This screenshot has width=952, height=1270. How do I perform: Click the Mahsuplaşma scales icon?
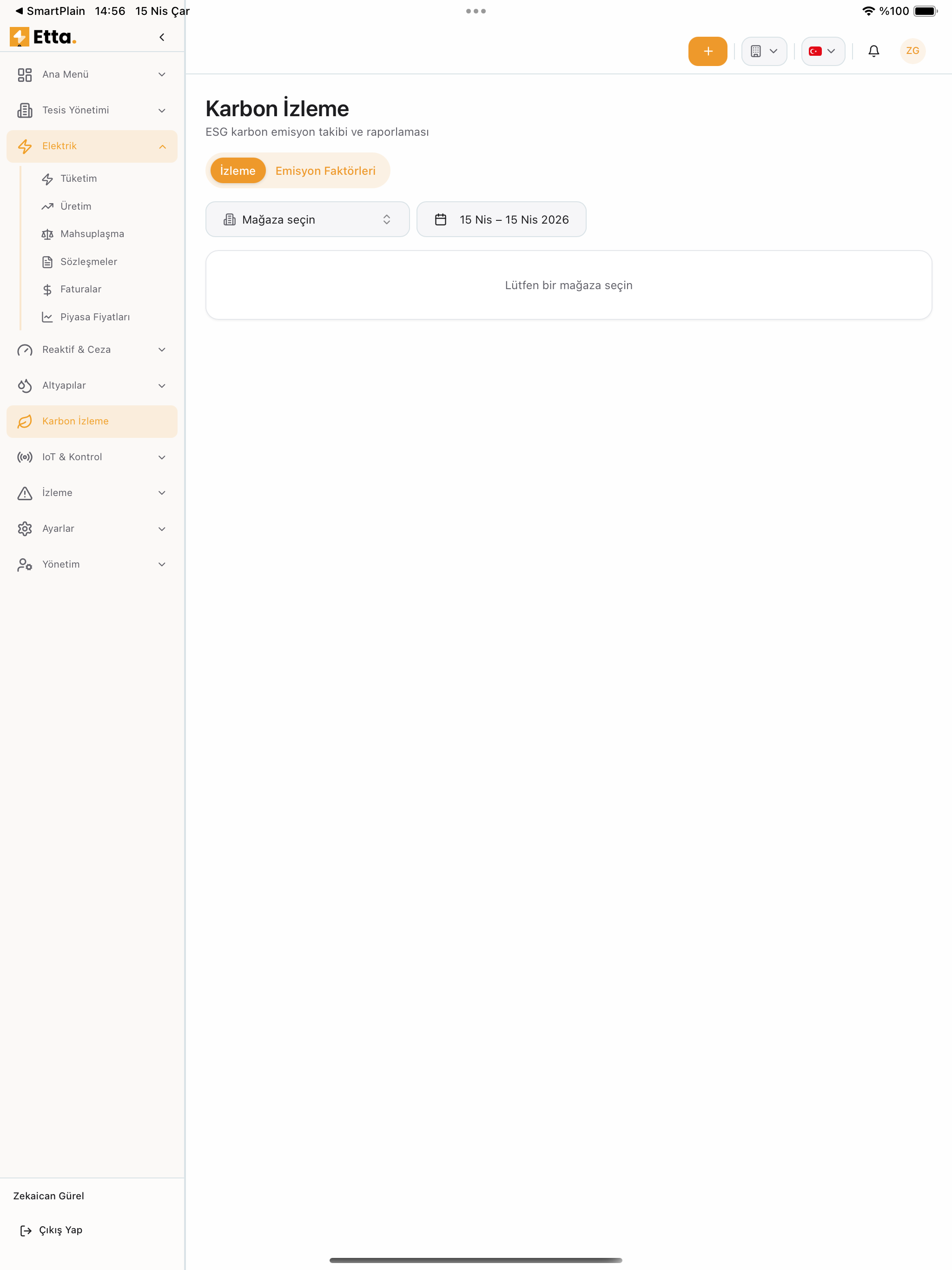48,234
